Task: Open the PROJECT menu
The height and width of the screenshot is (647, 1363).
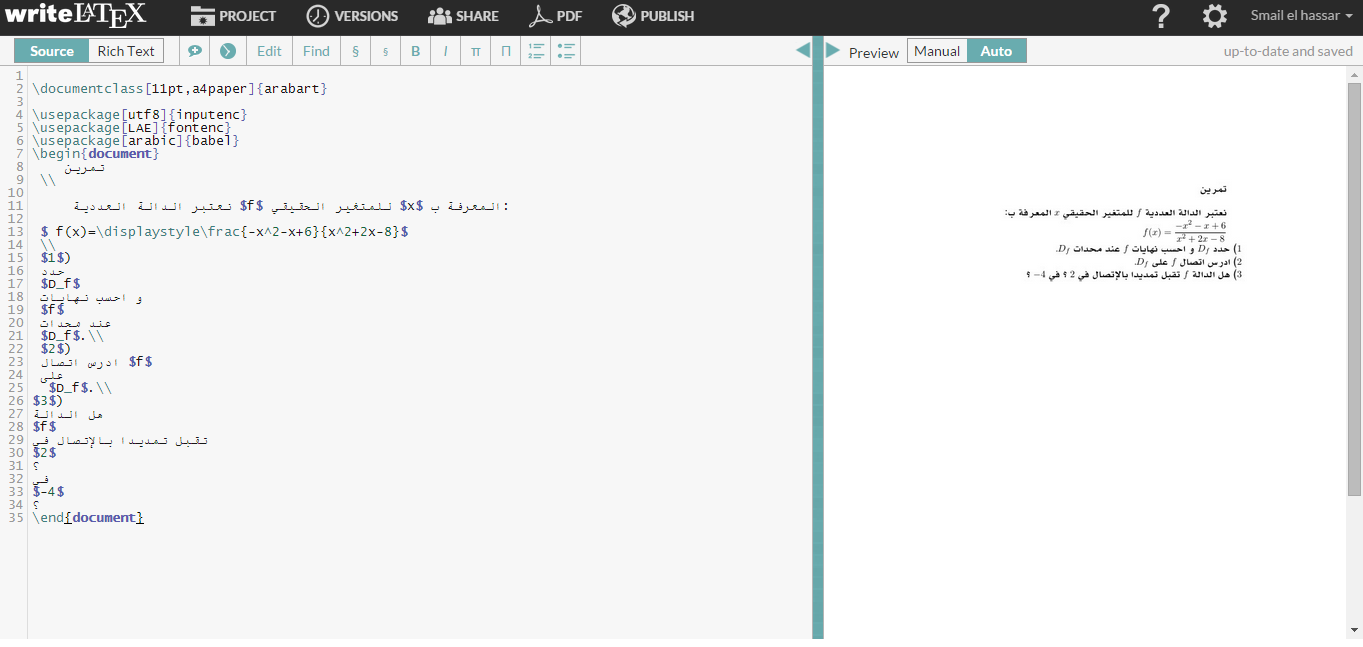Action: tap(234, 16)
